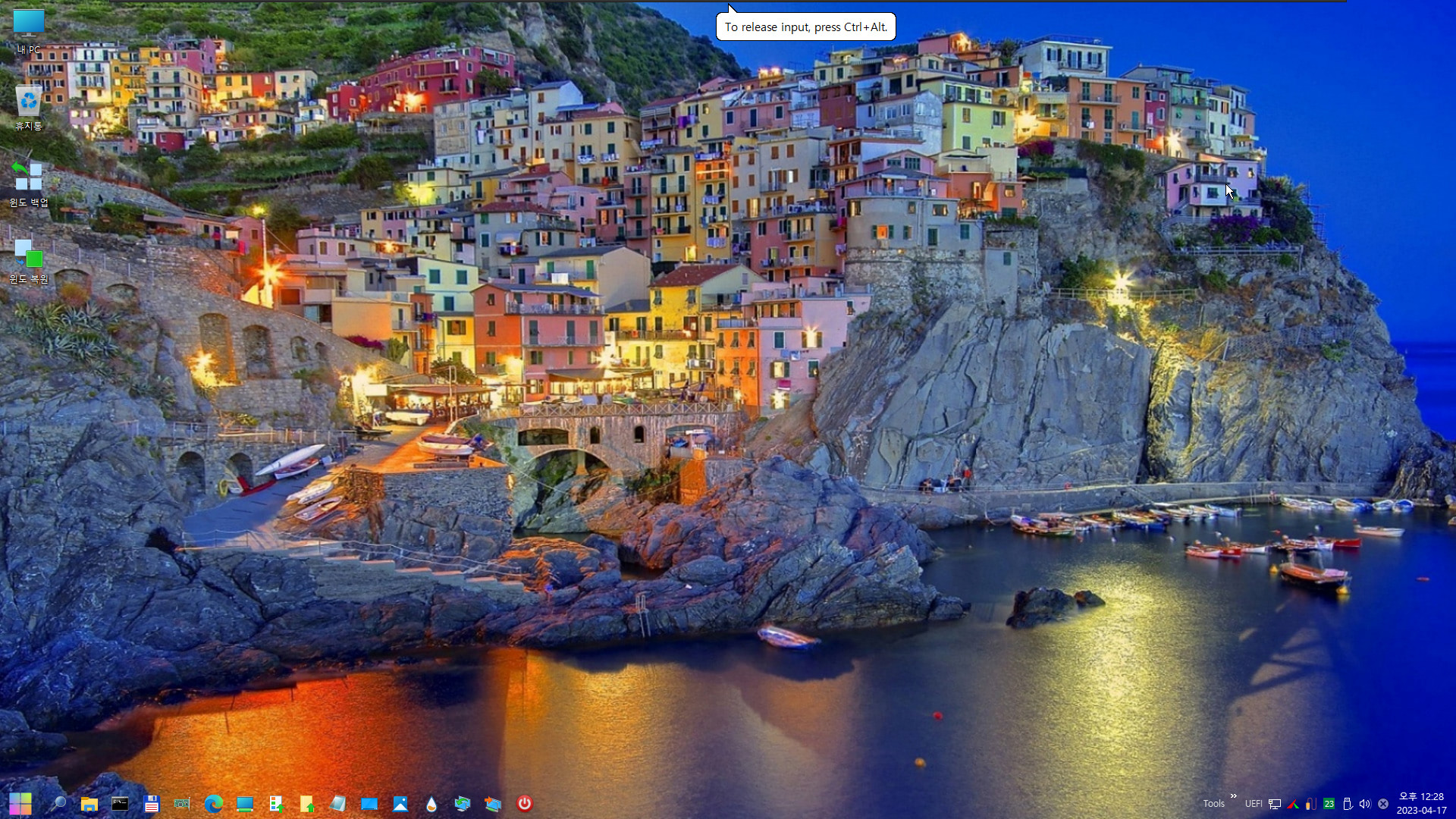Open the clock showing 오후 12:28

tap(1422, 804)
